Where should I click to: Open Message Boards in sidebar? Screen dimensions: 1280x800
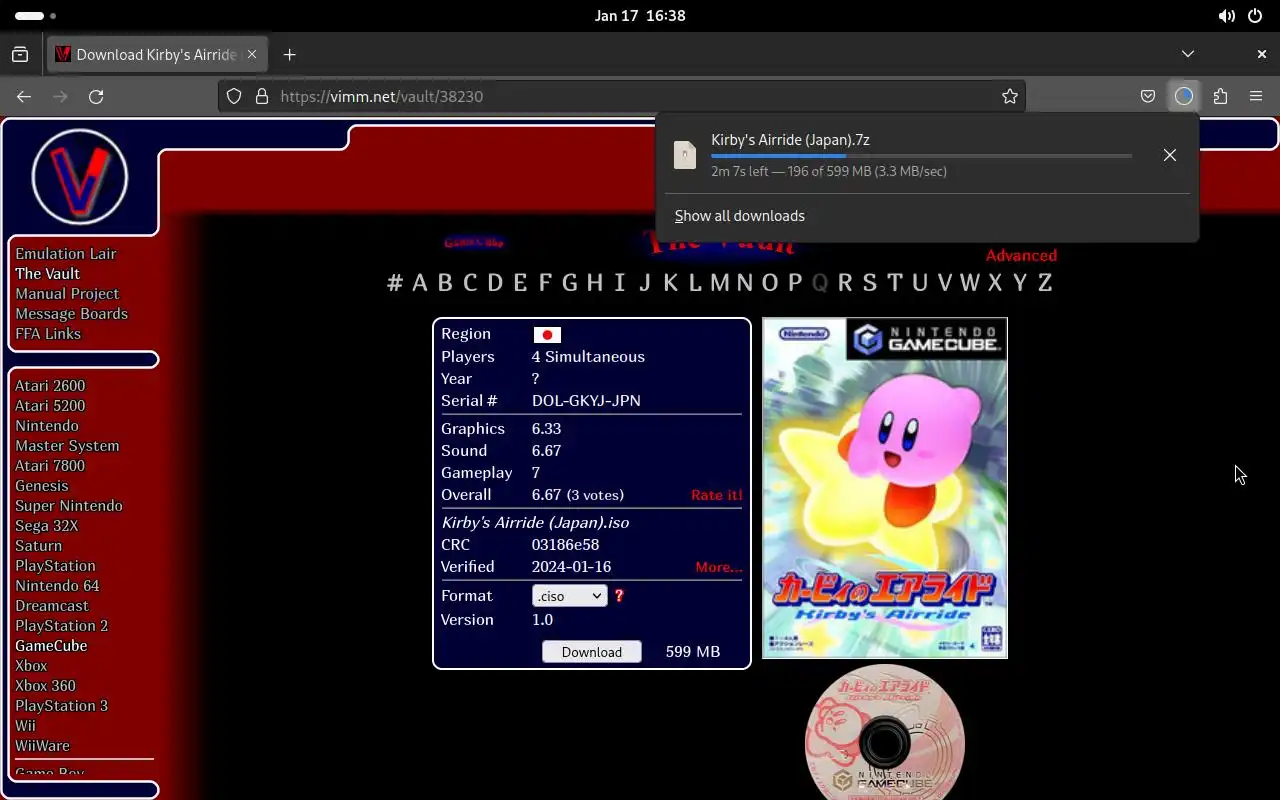[x=71, y=314]
